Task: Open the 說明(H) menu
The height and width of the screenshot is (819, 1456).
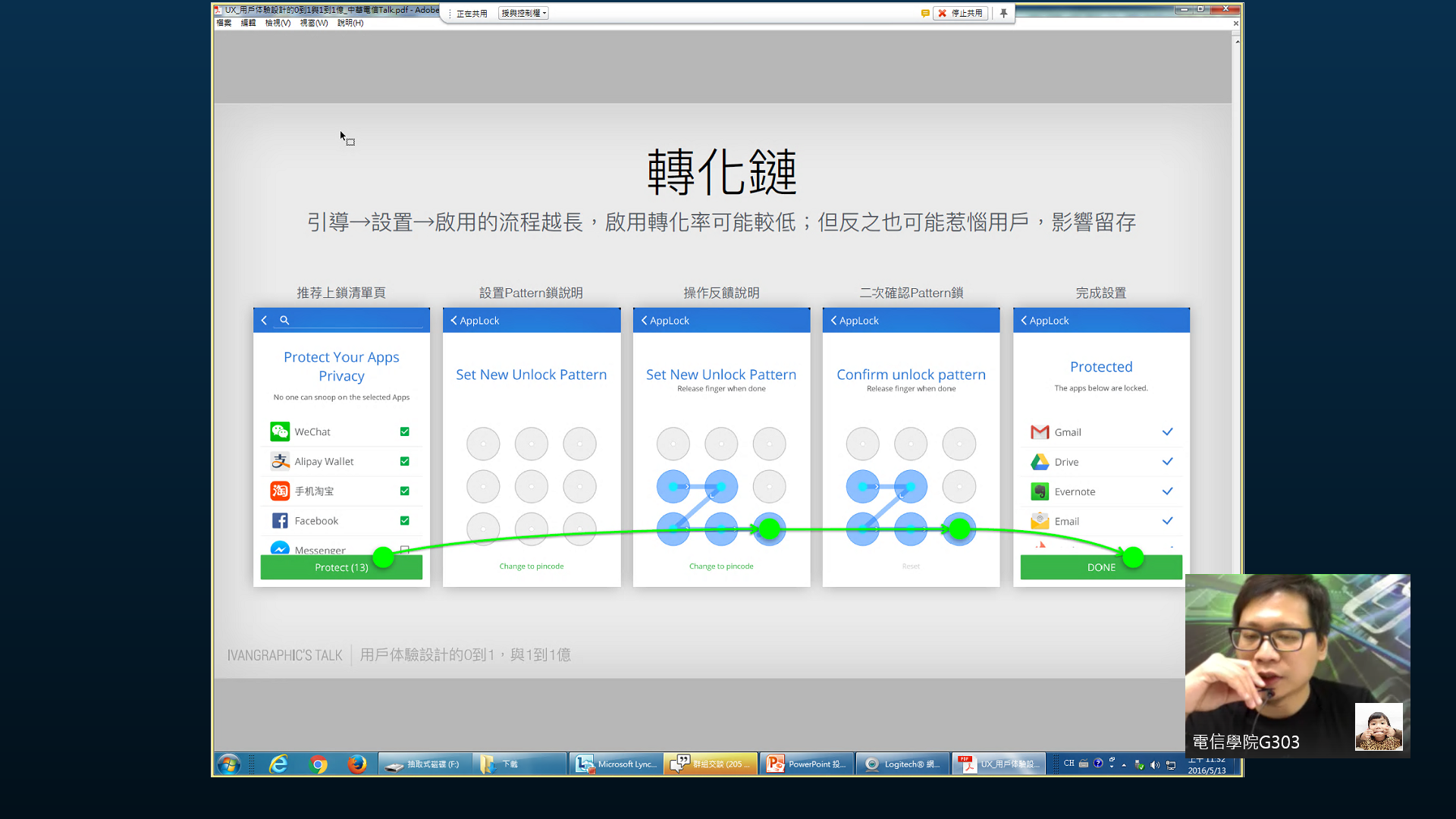Action: pyautogui.click(x=350, y=23)
